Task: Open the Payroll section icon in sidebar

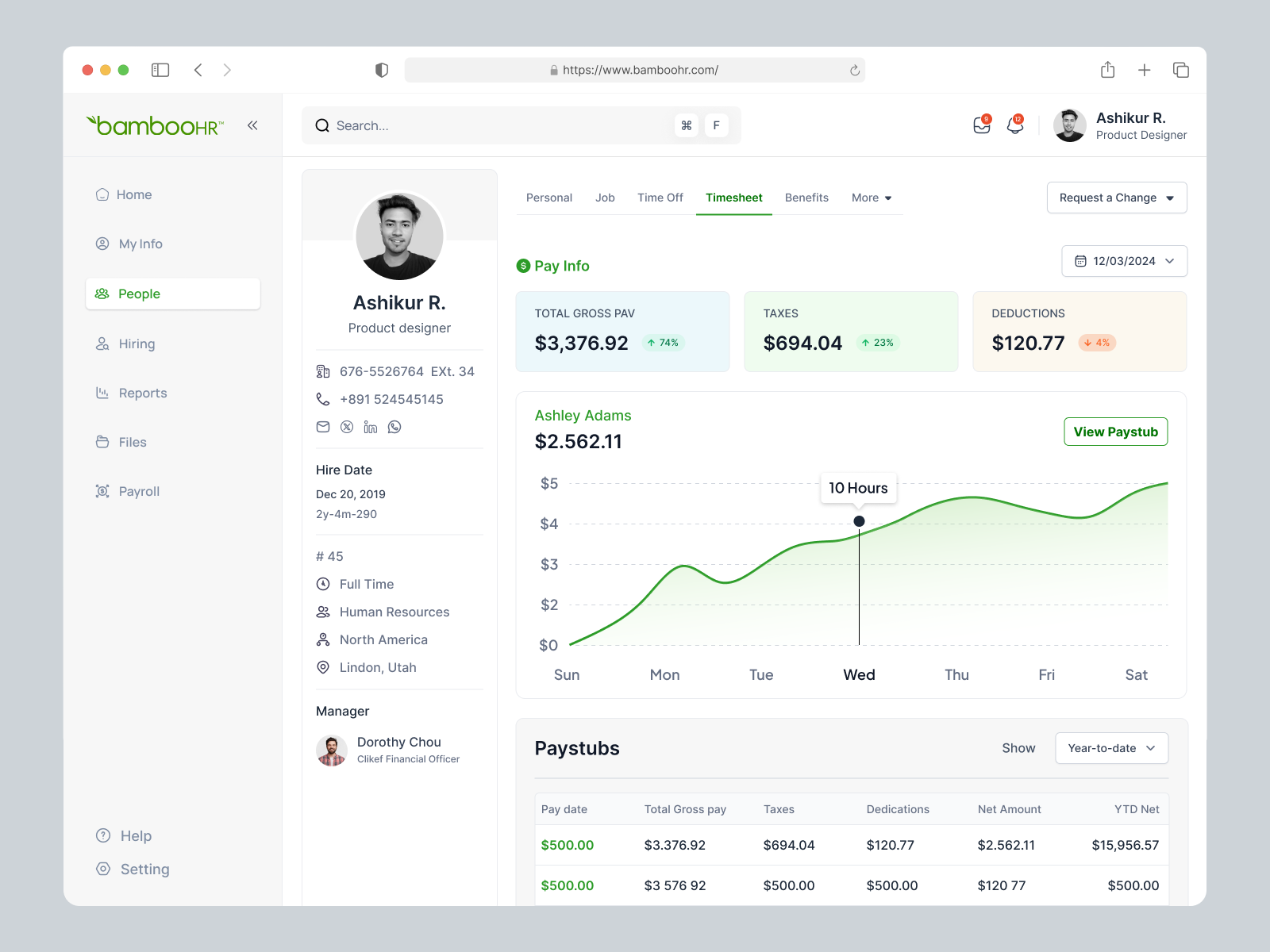Action: coord(102,491)
